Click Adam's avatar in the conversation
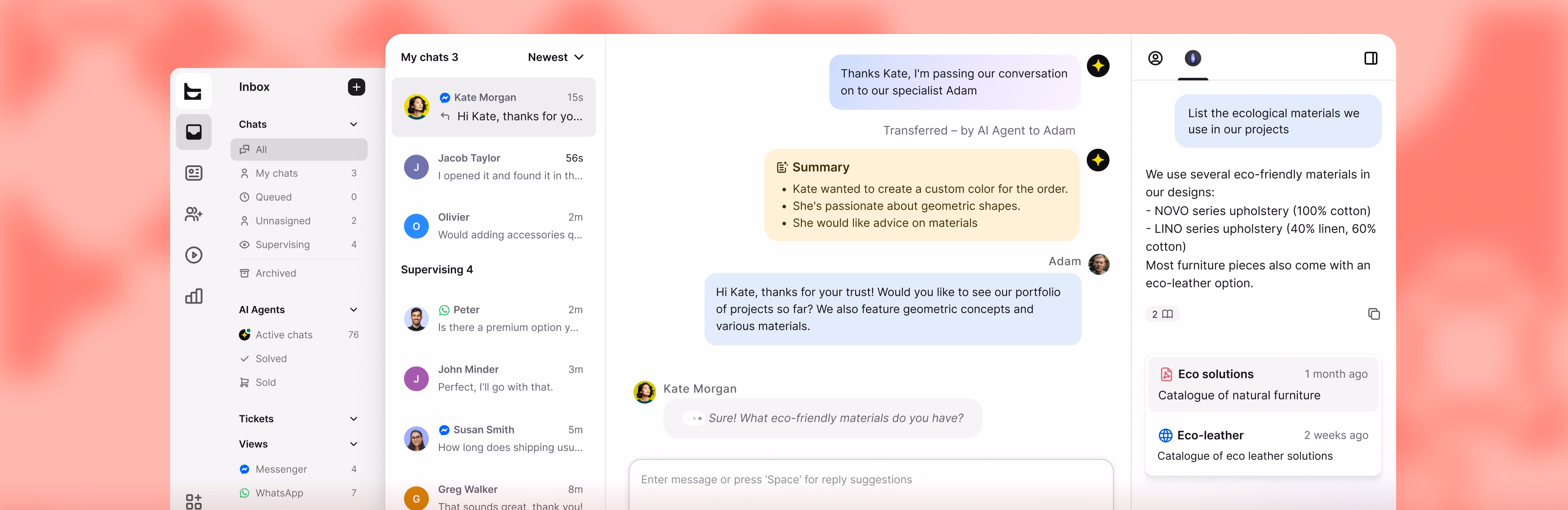This screenshot has height=510, width=1568. (x=1099, y=264)
